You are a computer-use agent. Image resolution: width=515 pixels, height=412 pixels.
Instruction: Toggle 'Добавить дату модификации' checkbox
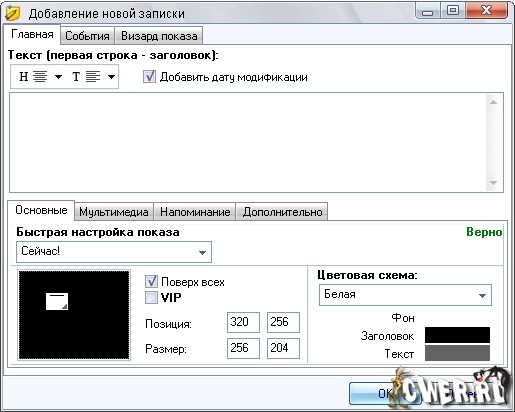pos(149,77)
